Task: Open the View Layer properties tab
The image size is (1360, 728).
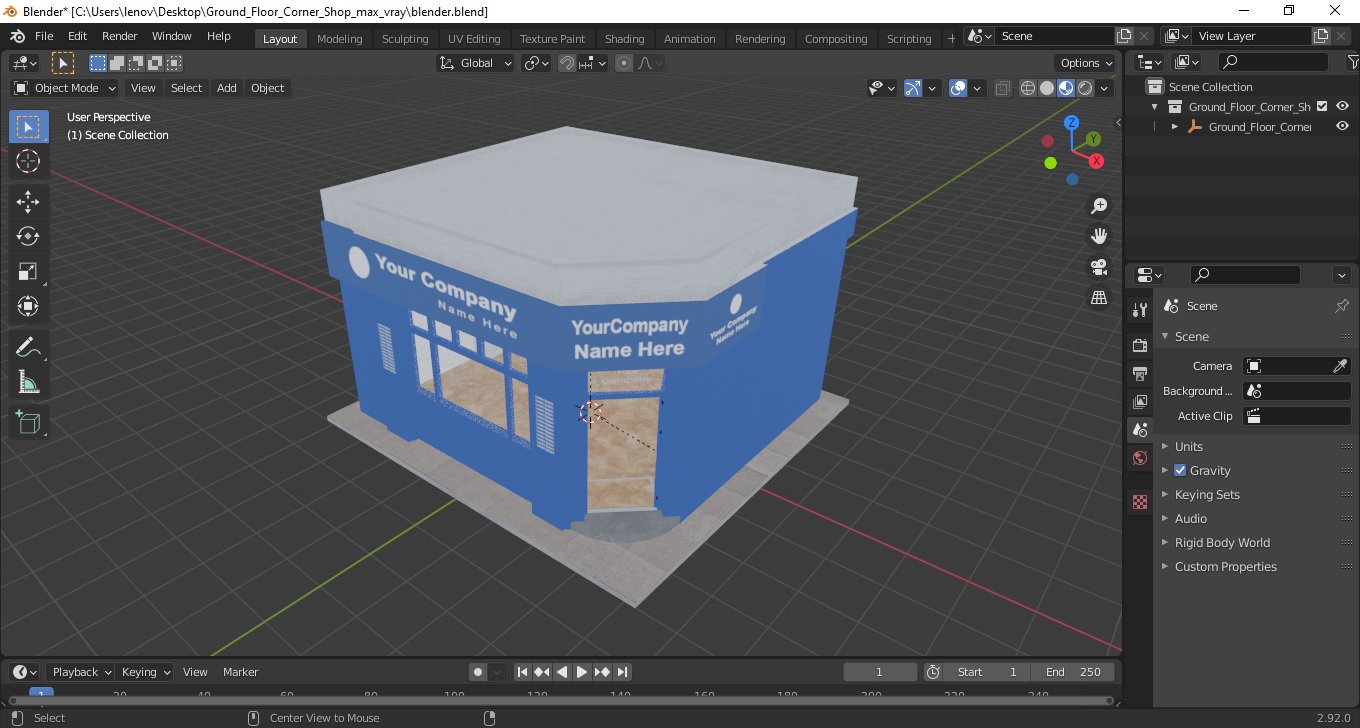Action: (x=1140, y=401)
